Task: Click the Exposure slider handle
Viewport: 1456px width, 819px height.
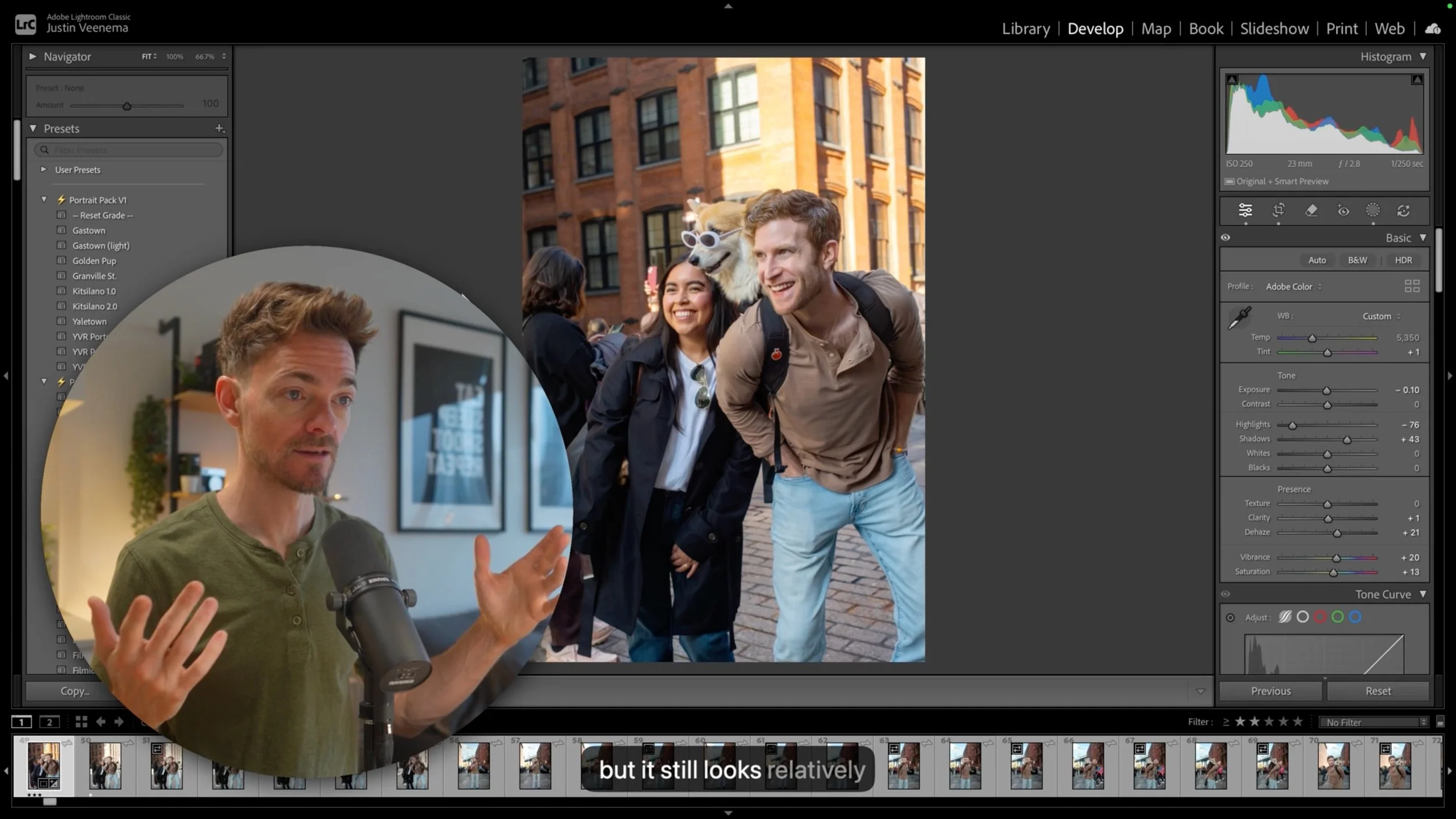Action: click(x=1326, y=390)
